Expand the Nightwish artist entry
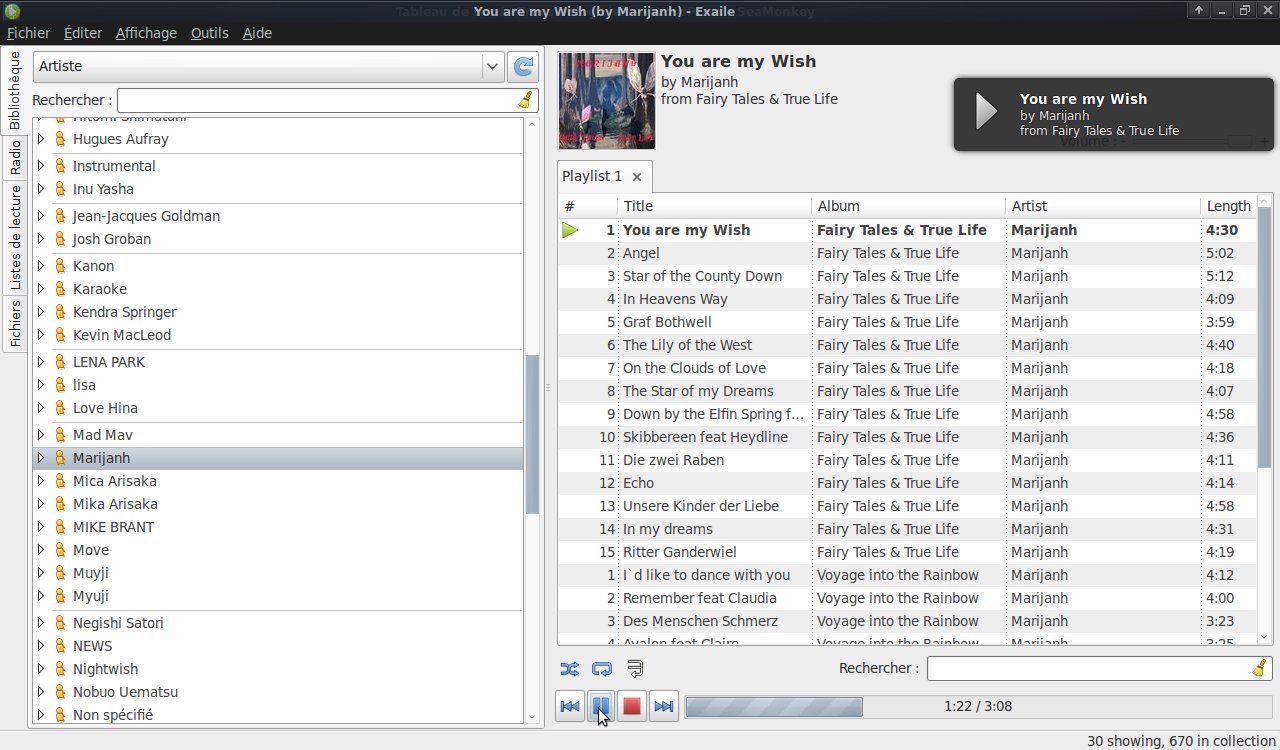The image size is (1280, 750). [x=40, y=668]
